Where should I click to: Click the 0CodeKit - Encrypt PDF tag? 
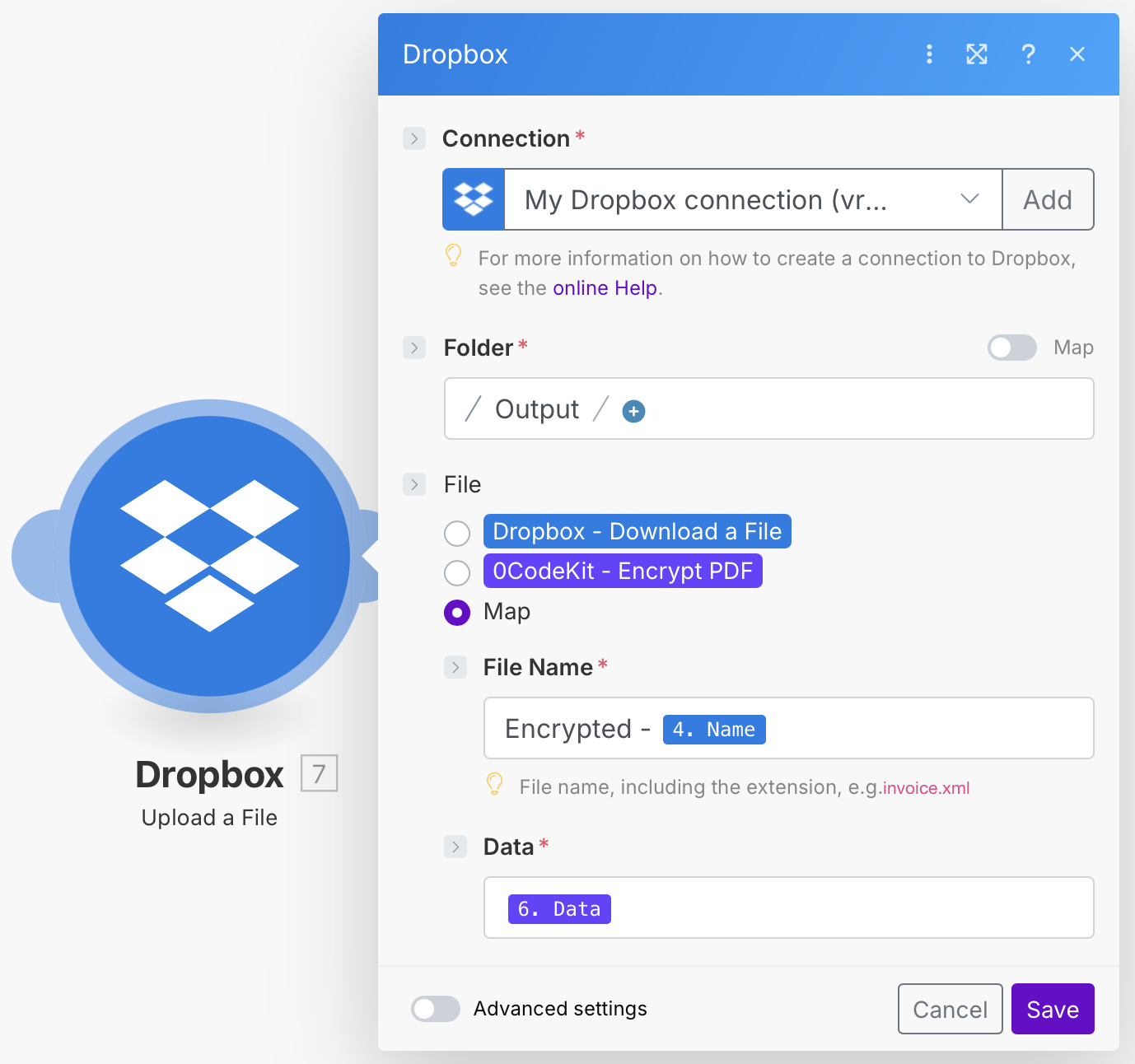coord(623,571)
